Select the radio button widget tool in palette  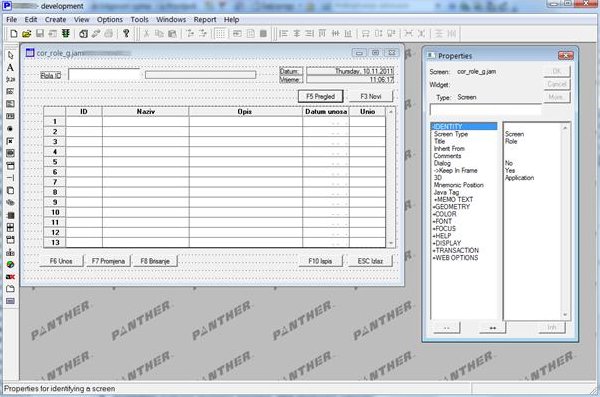[x=10, y=129]
